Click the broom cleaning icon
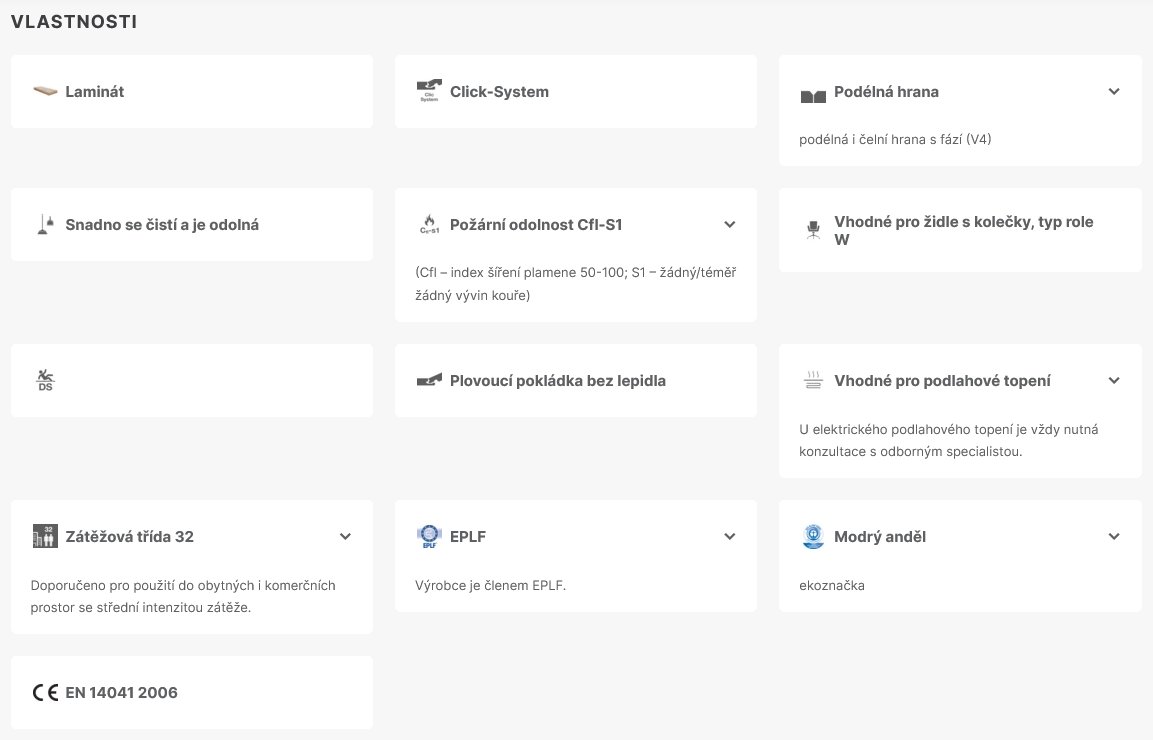This screenshot has height=740, width=1153. tap(45, 225)
